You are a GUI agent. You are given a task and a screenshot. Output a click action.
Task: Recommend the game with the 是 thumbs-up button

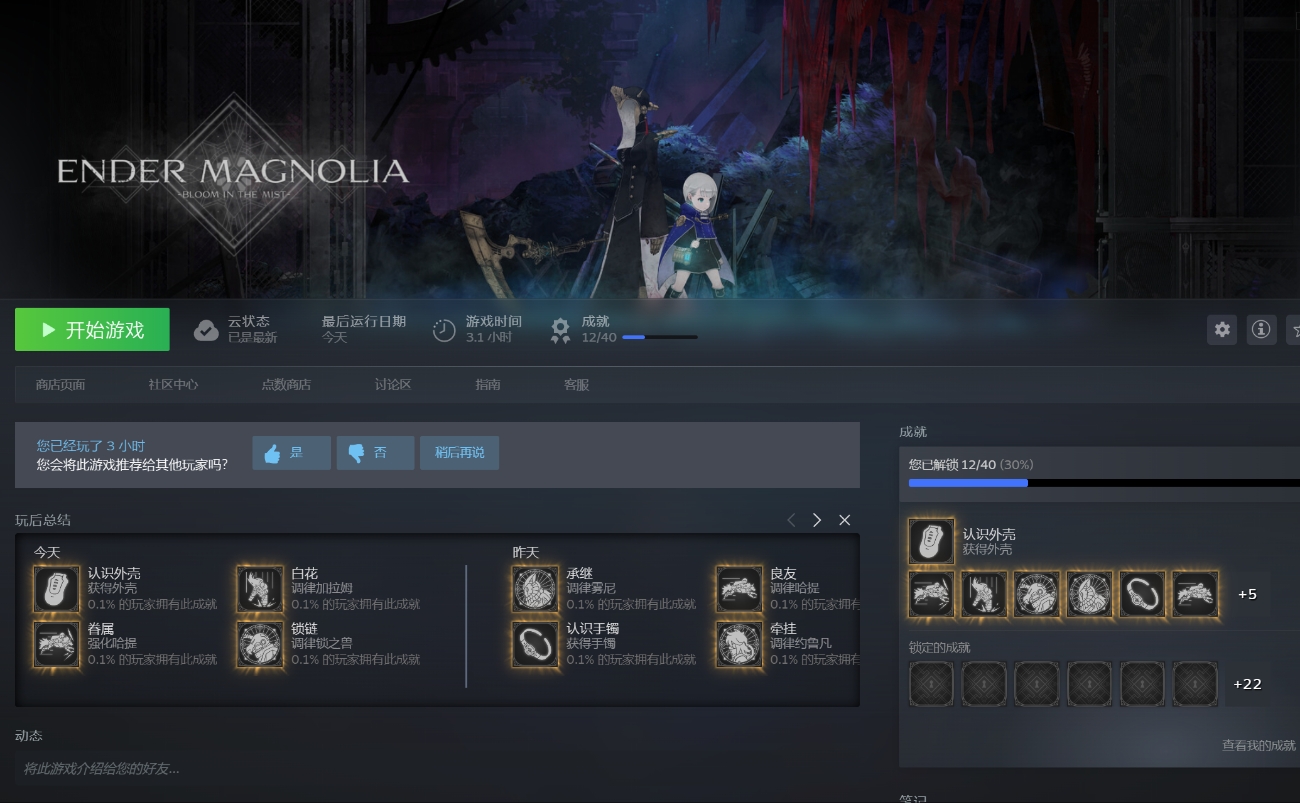pyautogui.click(x=291, y=453)
